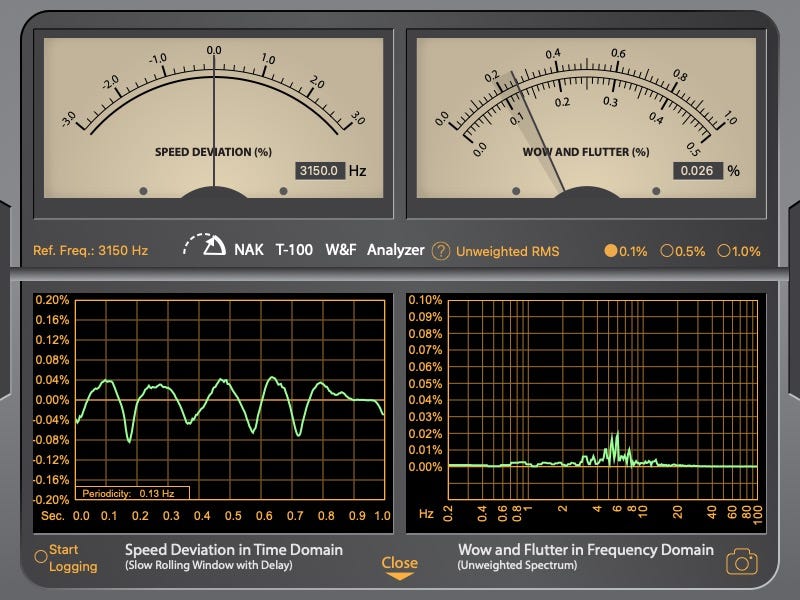Click the Periodicity 0.13 Hz box
Image resolution: width=800 pixels, height=600 pixels.
pos(134,492)
